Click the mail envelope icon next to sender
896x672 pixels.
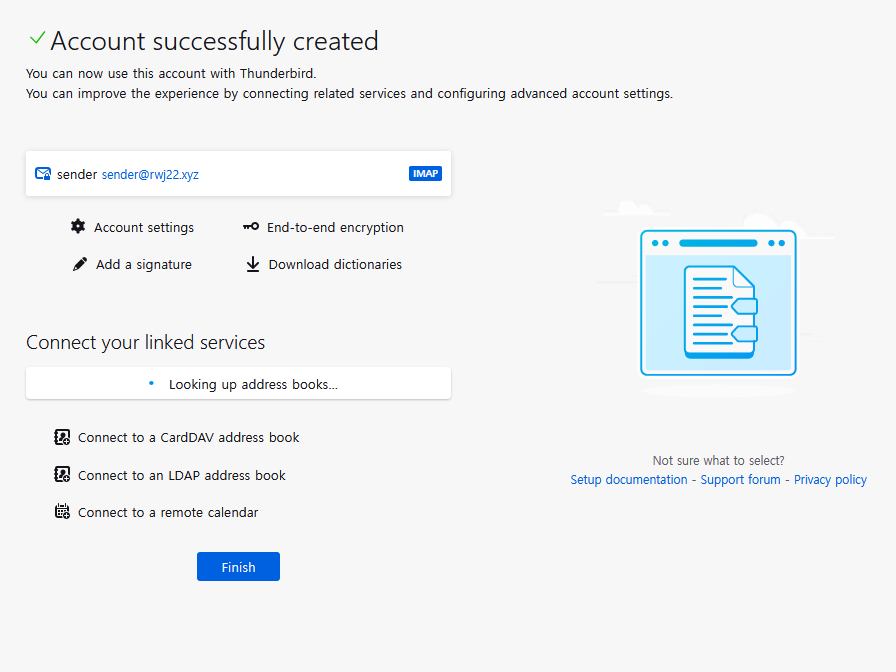(x=43, y=174)
